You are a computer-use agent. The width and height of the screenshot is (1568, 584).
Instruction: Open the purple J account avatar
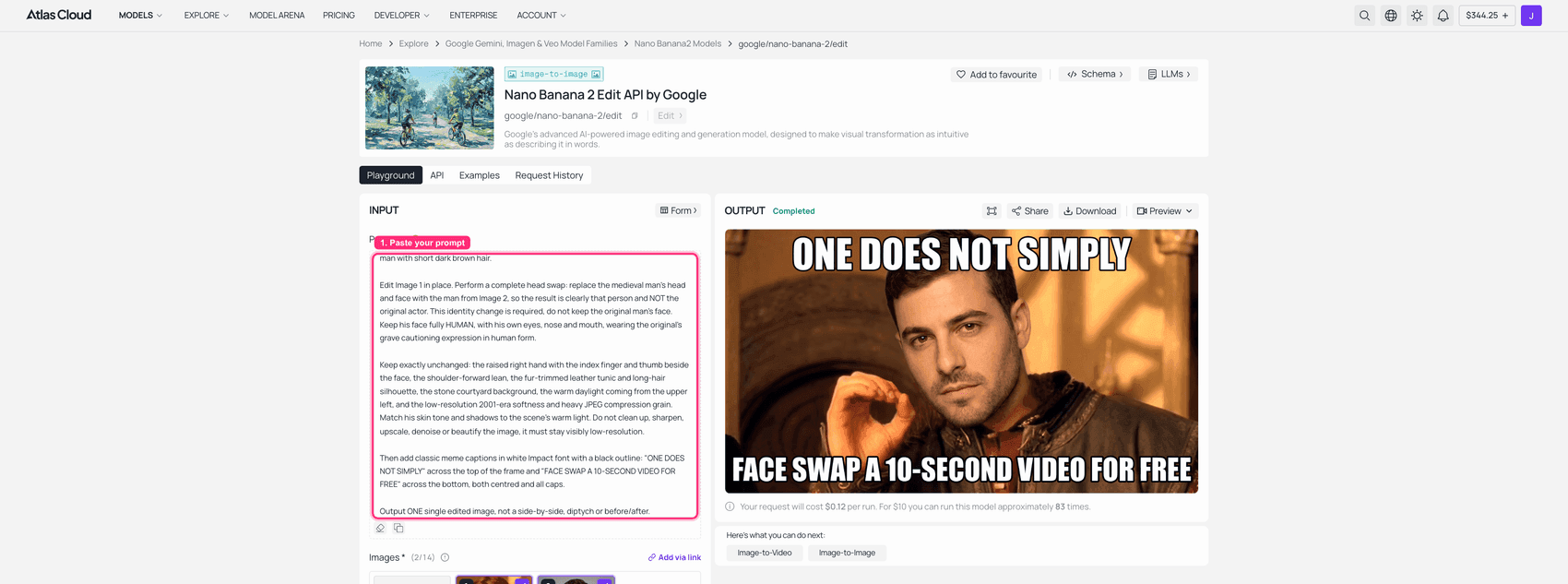(1531, 16)
